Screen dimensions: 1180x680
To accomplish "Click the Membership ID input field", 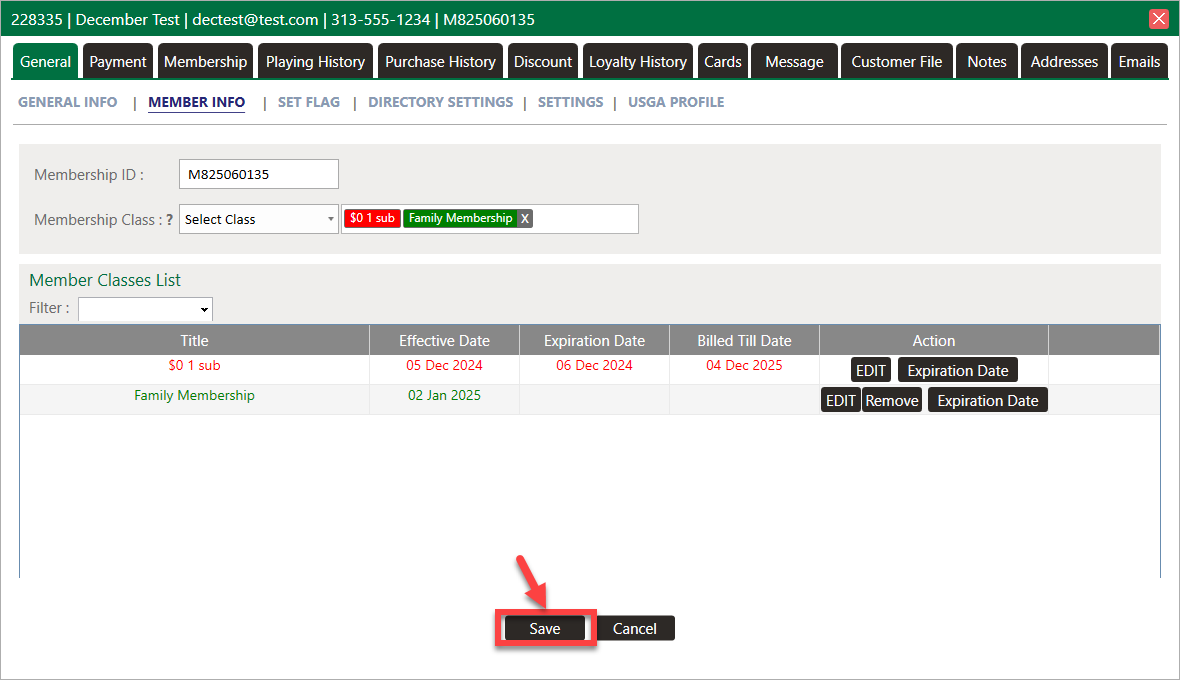I will click(x=259, y=174).
